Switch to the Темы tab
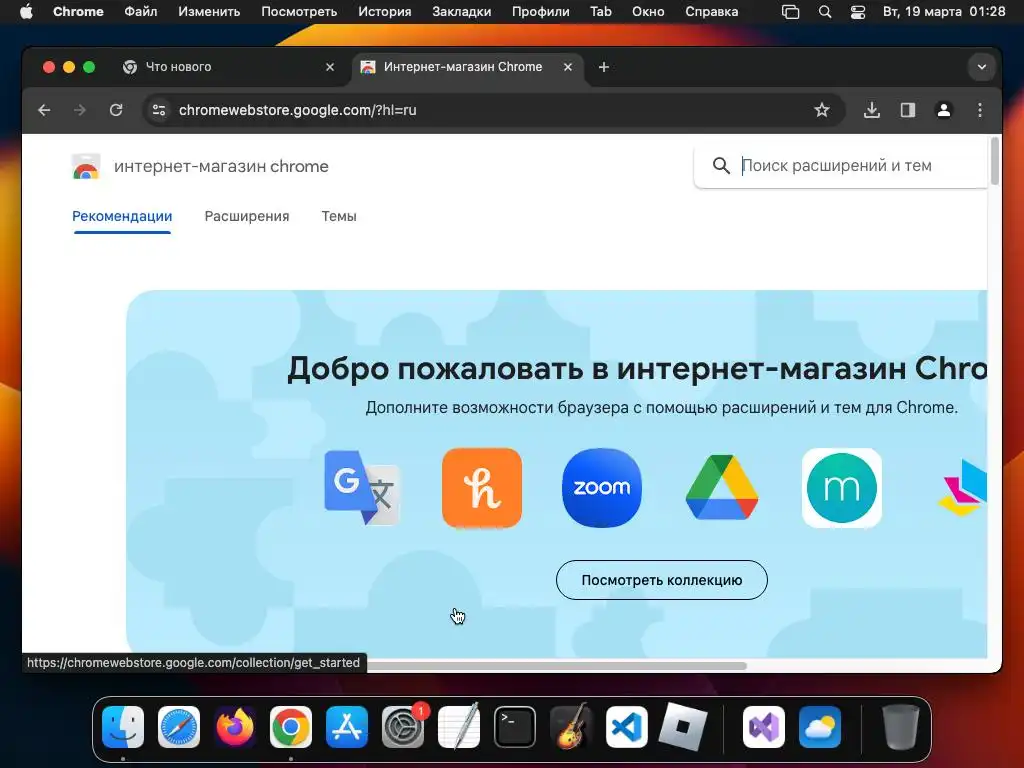1024x768 pixels. [x=339, y=216]
